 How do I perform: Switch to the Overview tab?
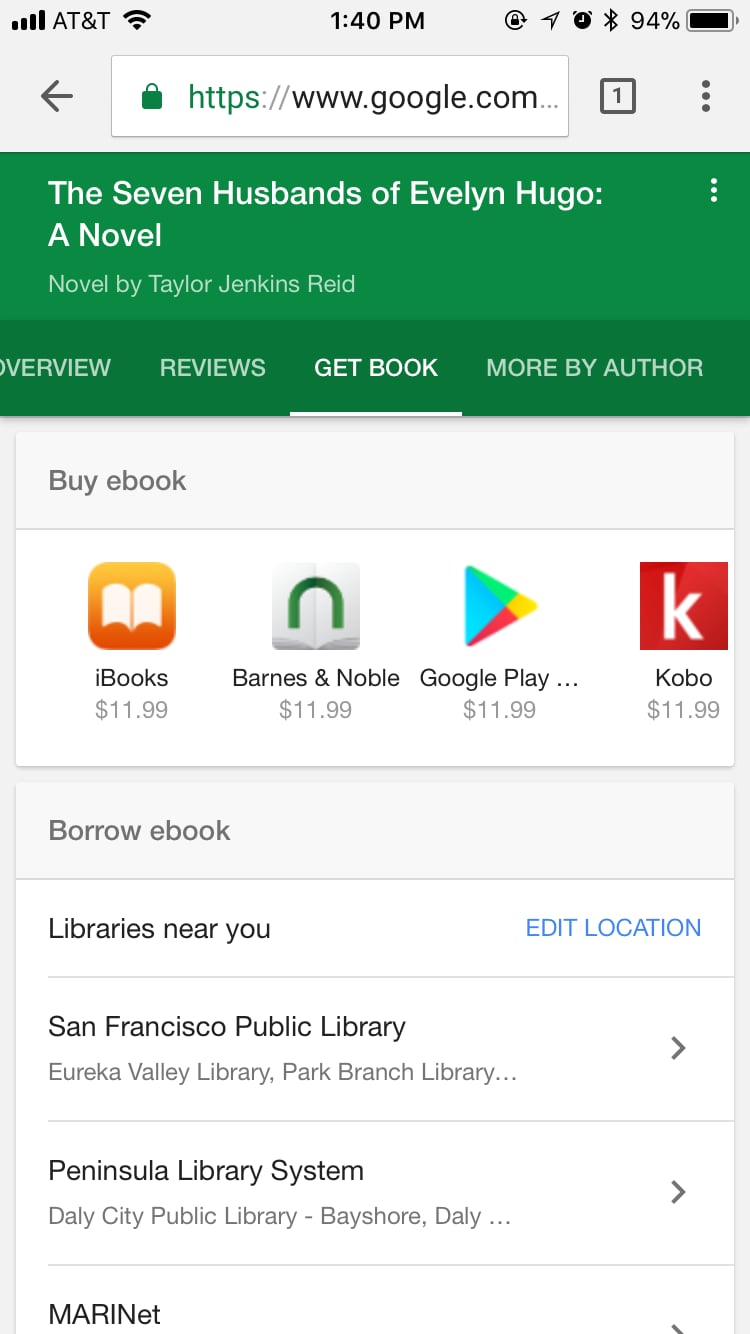55,368
